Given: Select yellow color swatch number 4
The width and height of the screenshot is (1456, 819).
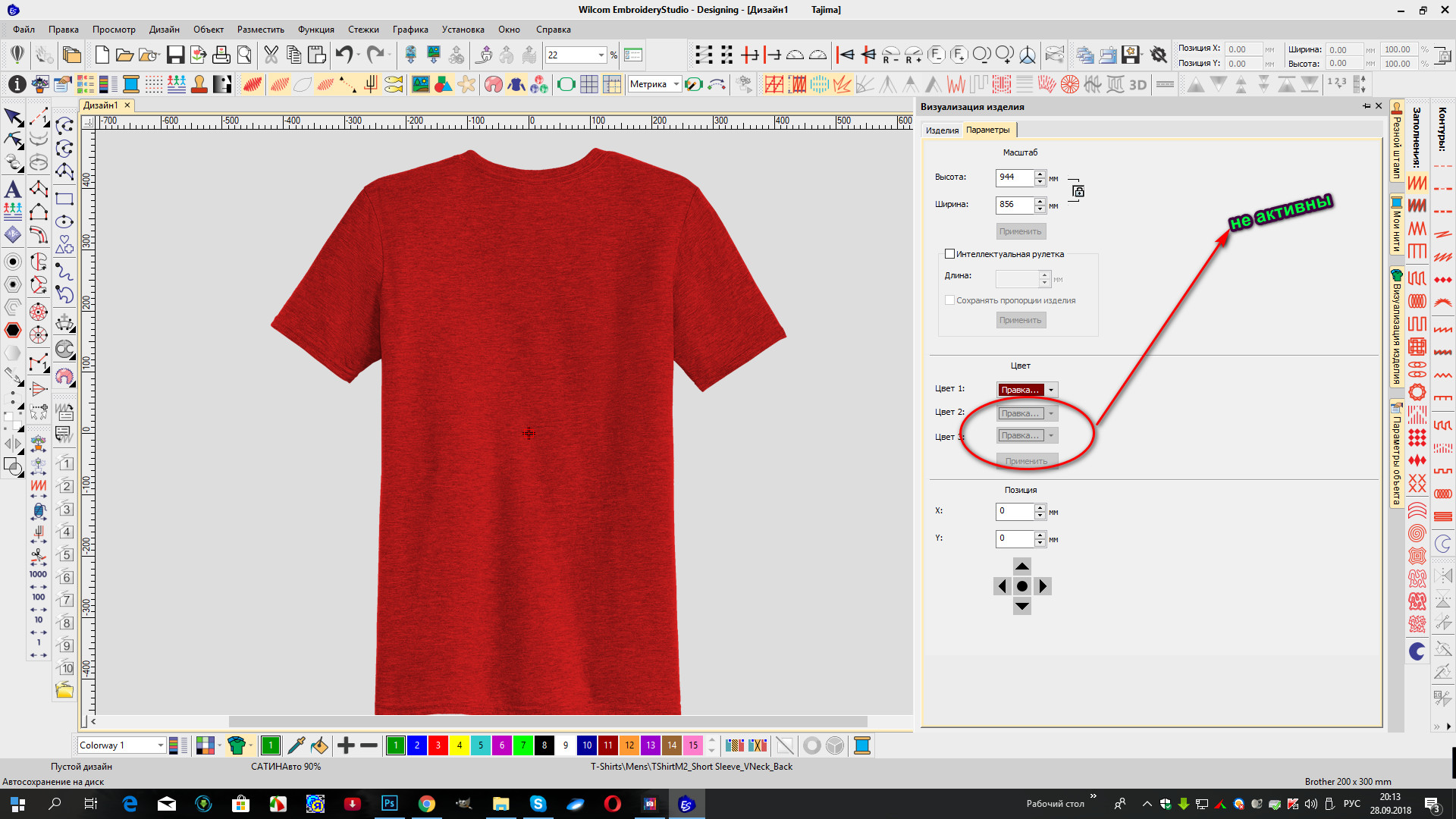Looking at the screenshot, I should (x=459, y=745).
